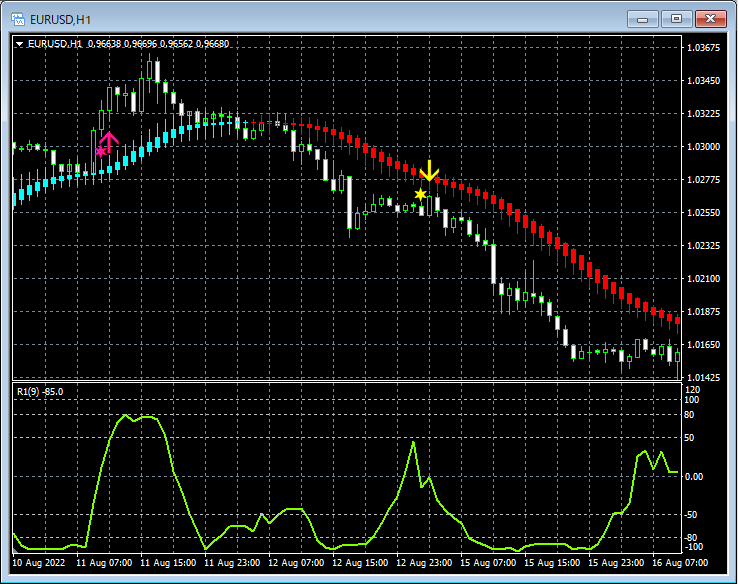Screen dimensions: 739x584
Task: Click the 11 Aug 07:00 time label
Action: click(104, 563)
